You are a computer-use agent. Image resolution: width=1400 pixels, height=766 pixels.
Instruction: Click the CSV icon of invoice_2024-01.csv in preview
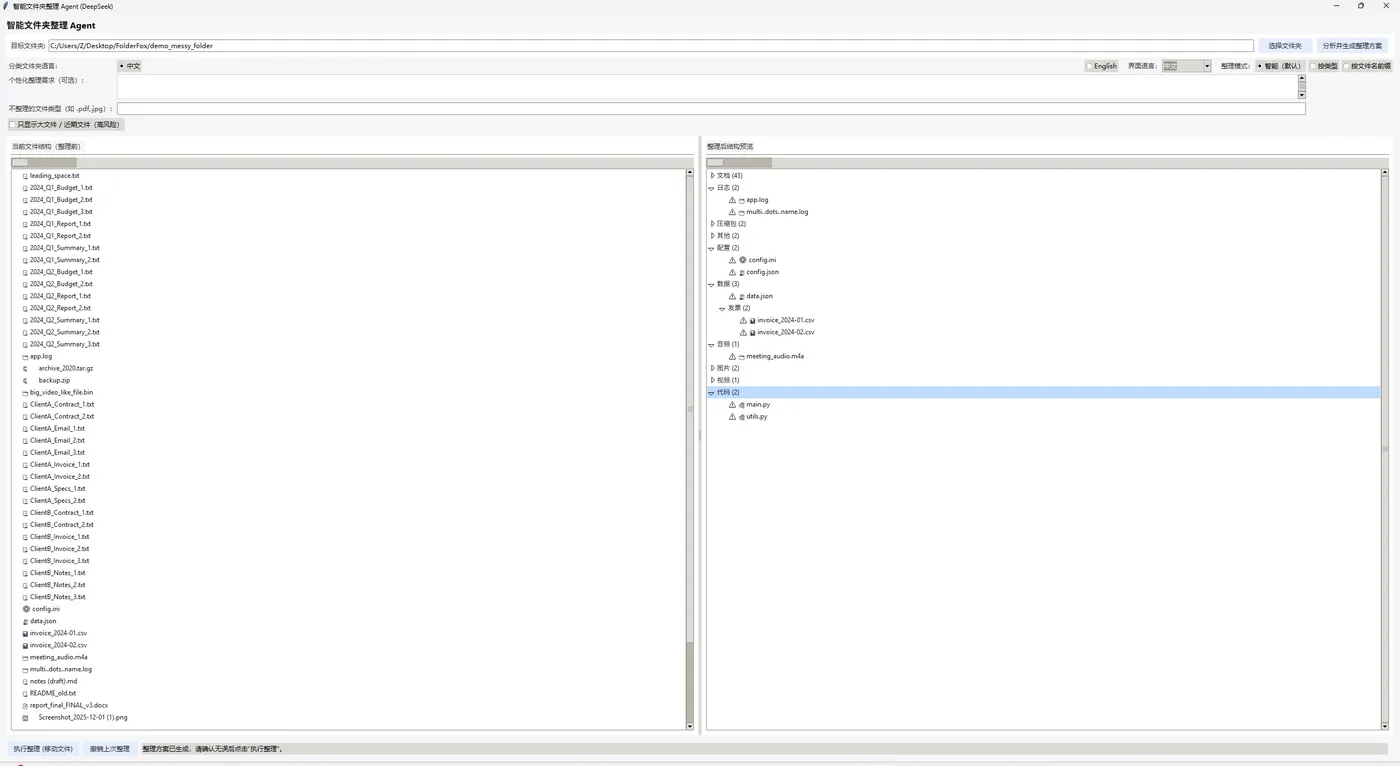coord(753,320)
